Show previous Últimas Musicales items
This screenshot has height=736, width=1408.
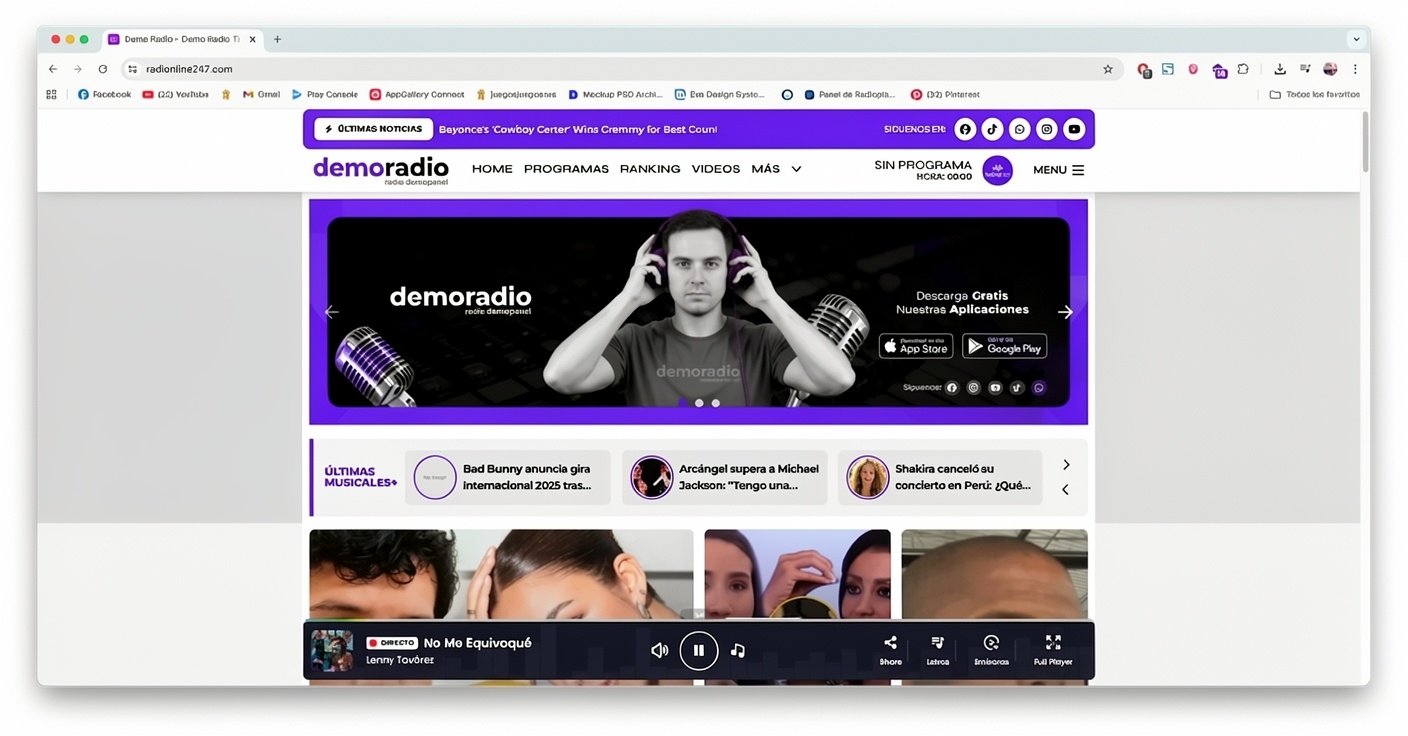pos(1066,490)
